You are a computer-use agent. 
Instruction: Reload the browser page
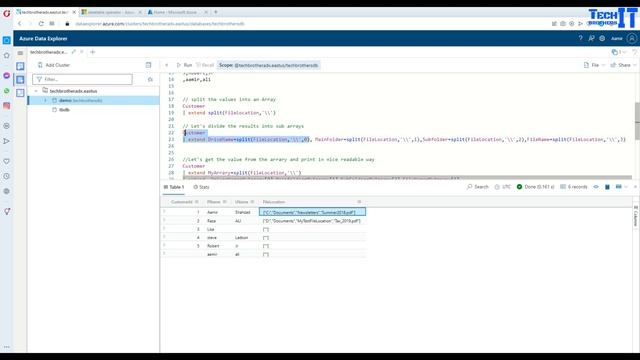[x=41, y=24]
